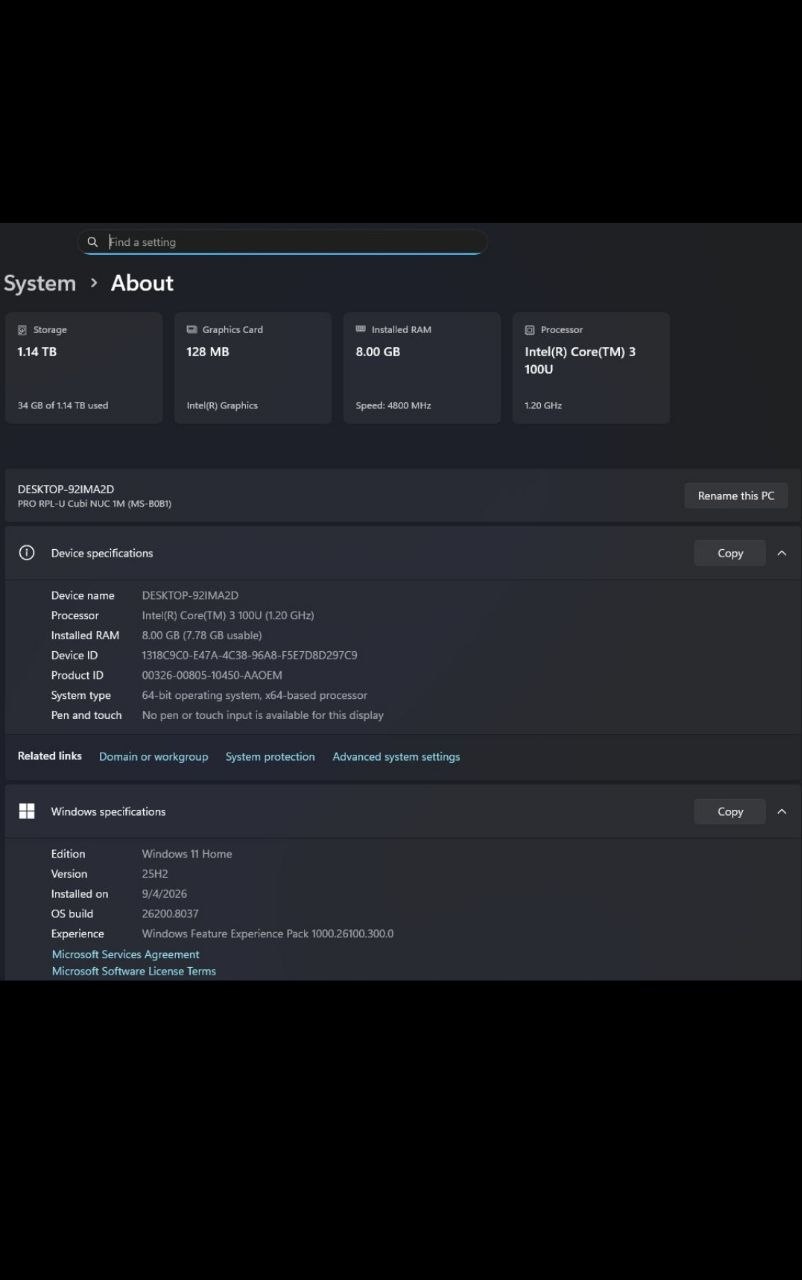Open Advanced system settings link

point(396,757)
